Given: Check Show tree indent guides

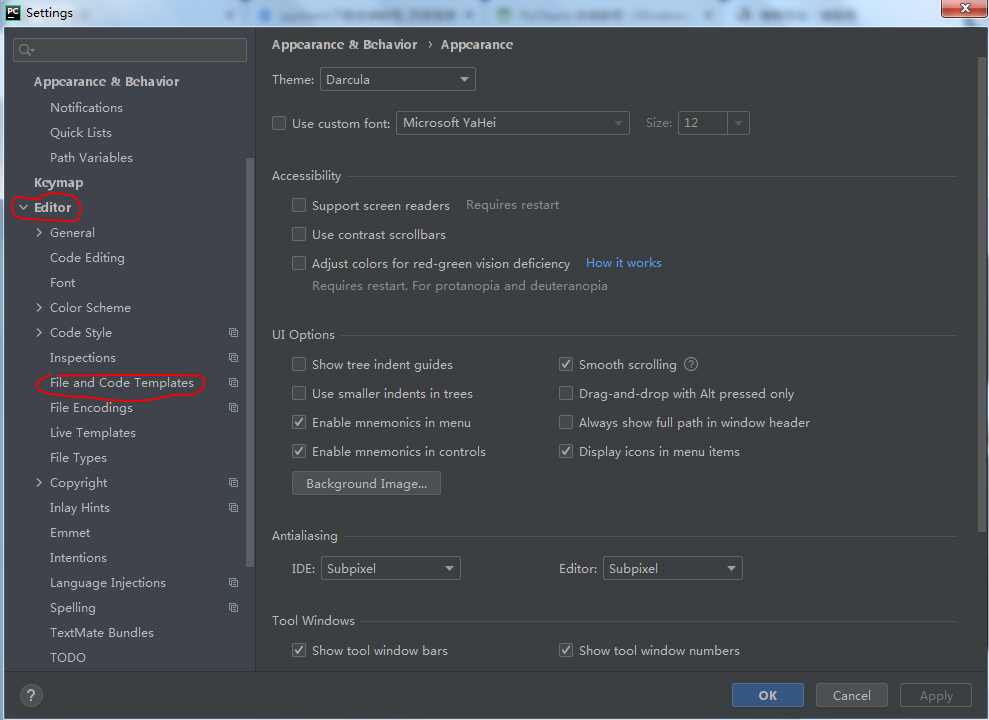Looking at the screenshot, I should pos(299,364).
